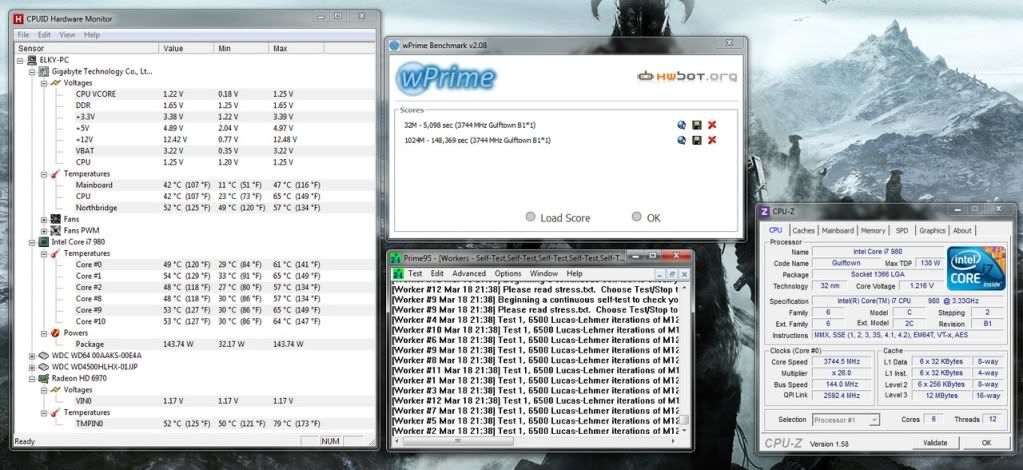Image resolution: width=1023 pixels, height=470 pixels.
Task: Switch to the Caches tab in CPU-Z
Action: tap(803, 230)
